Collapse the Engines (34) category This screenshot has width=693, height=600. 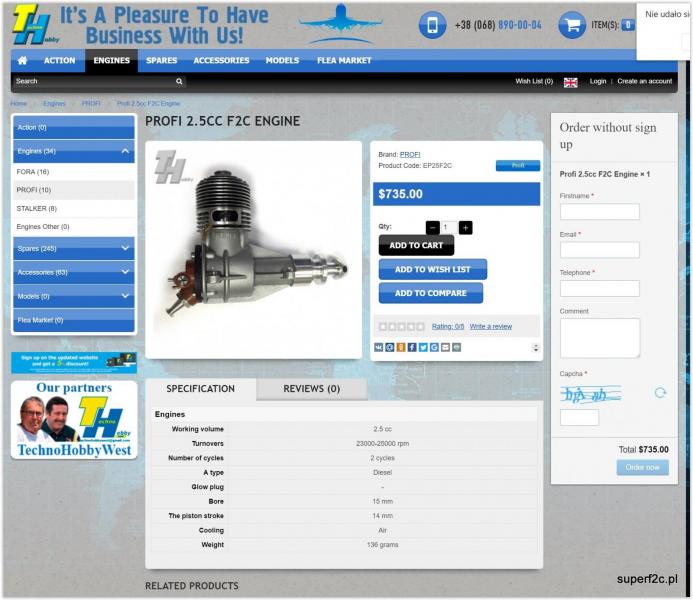coord(125,151)
